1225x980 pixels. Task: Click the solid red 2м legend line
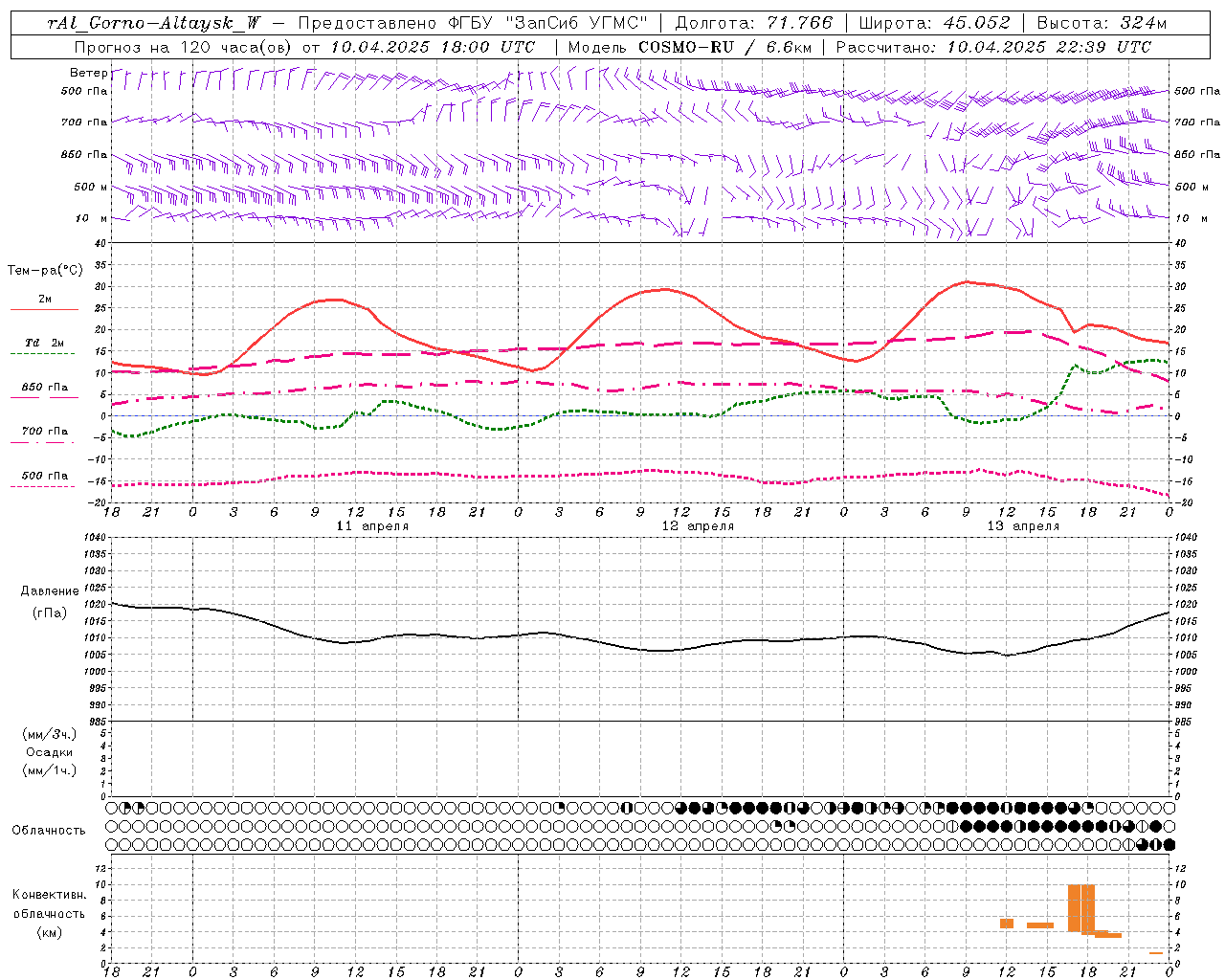(x=44, y=309)
